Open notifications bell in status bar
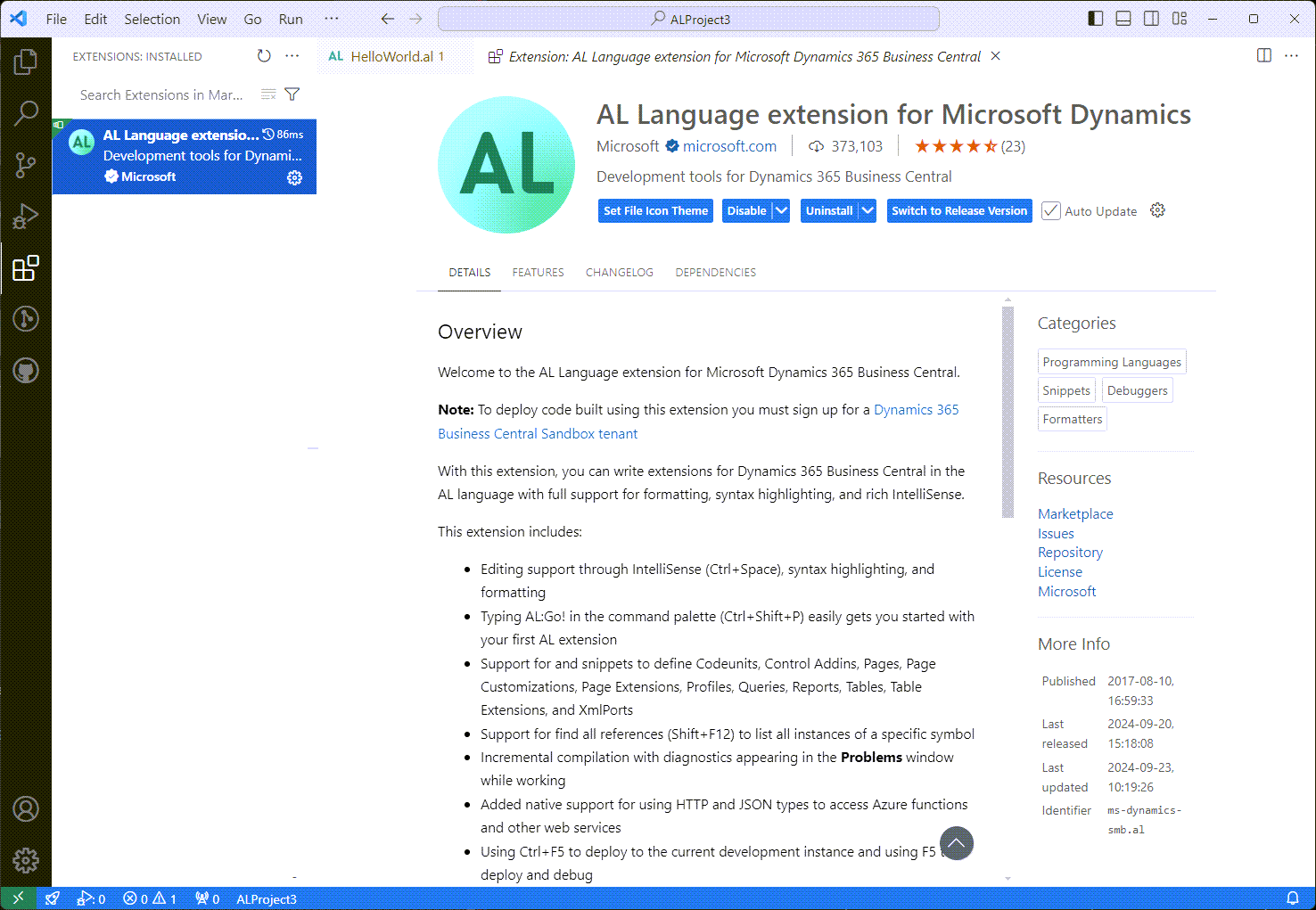 (1293, 898)
